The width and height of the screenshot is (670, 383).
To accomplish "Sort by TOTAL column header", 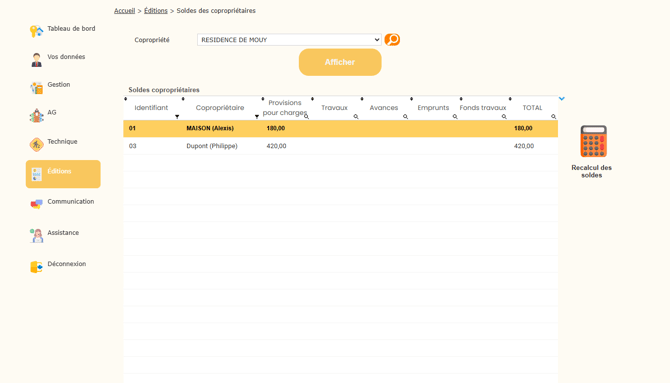I will [532, 108].
